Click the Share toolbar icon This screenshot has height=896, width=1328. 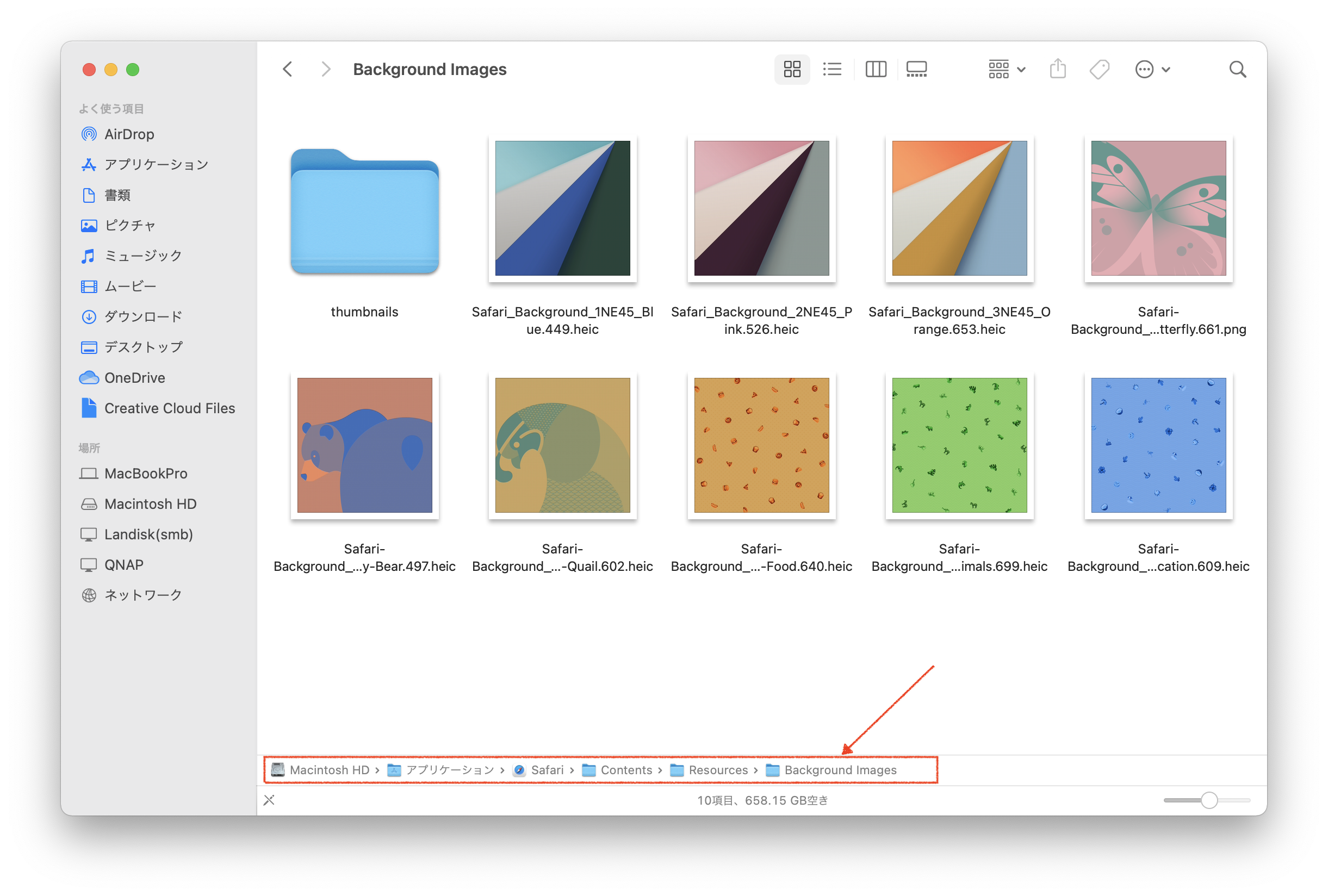coord(1058,69)
